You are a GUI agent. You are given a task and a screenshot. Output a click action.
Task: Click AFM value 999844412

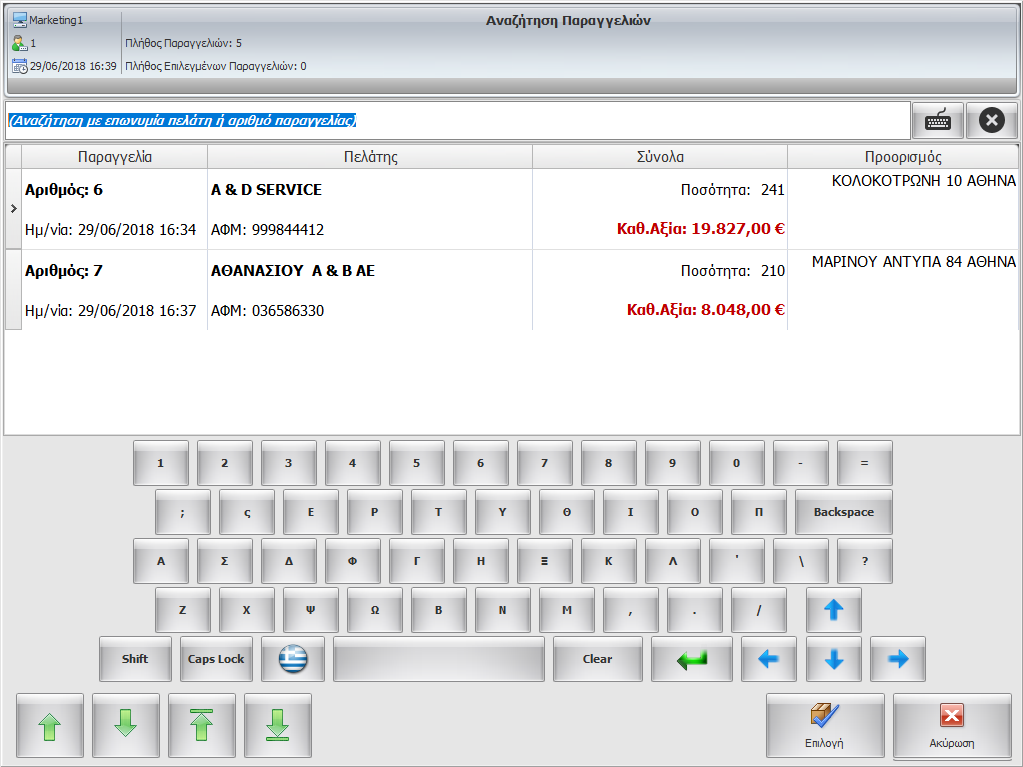(288, 230)
